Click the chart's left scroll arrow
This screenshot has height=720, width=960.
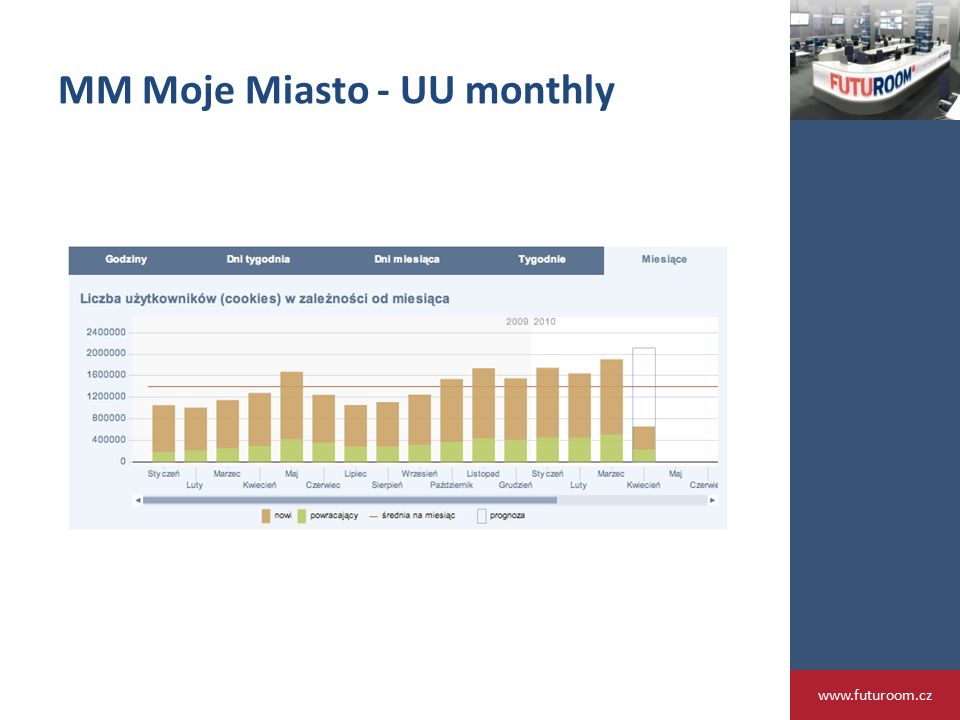[x=138, y=500]
